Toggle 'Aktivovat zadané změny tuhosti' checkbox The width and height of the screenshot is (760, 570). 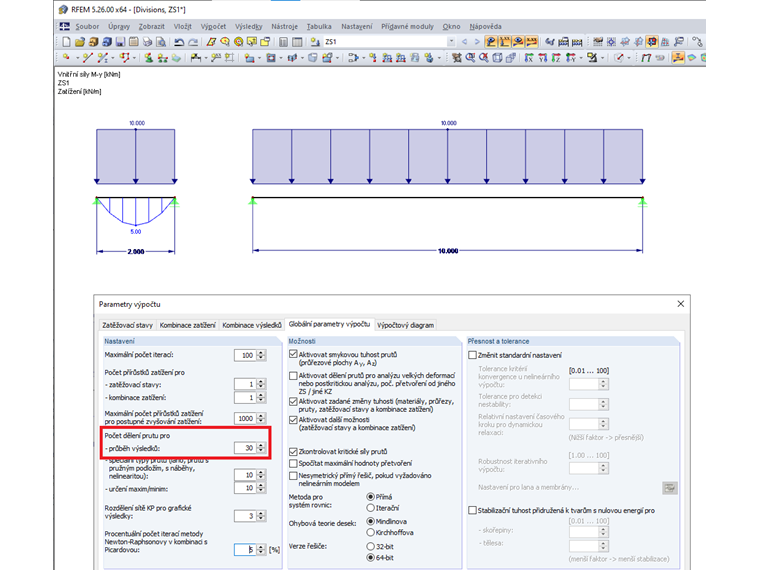coord(293,401)
